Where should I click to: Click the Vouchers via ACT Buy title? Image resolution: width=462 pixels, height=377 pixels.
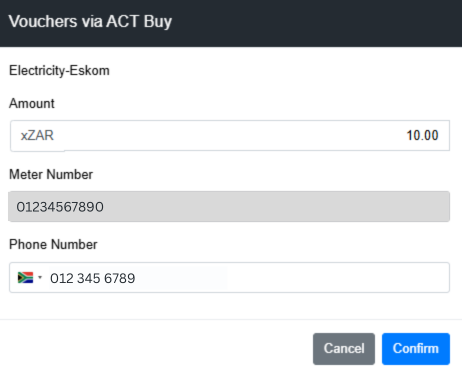[x=90, y=21]
